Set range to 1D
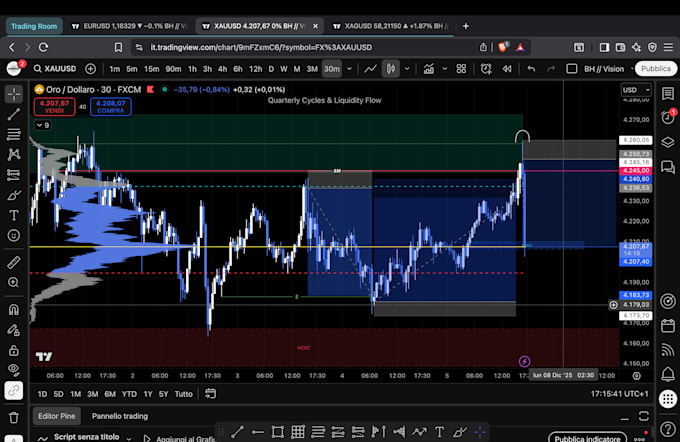The height and width of the screenshot is (442, 680). pos(42,394)
